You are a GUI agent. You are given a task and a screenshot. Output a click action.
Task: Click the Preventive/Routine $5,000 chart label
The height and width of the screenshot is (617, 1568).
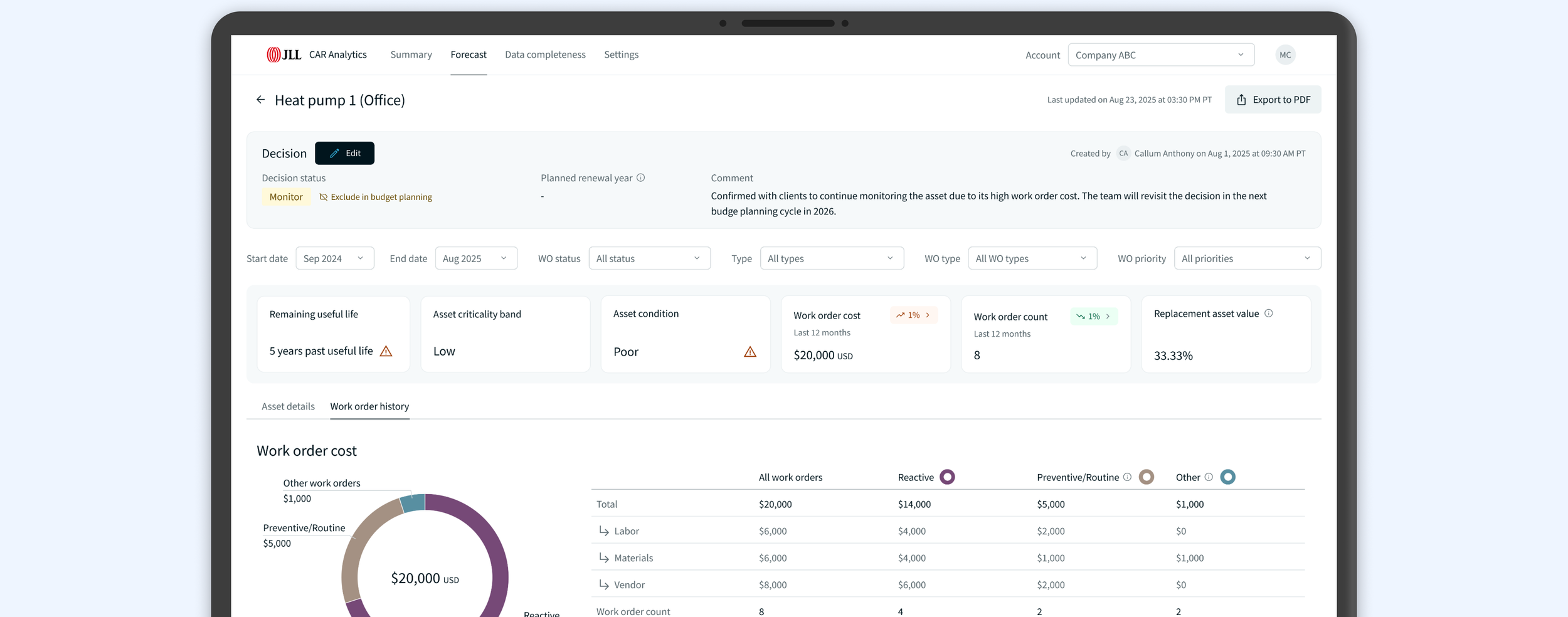click(x=304, y=535)
